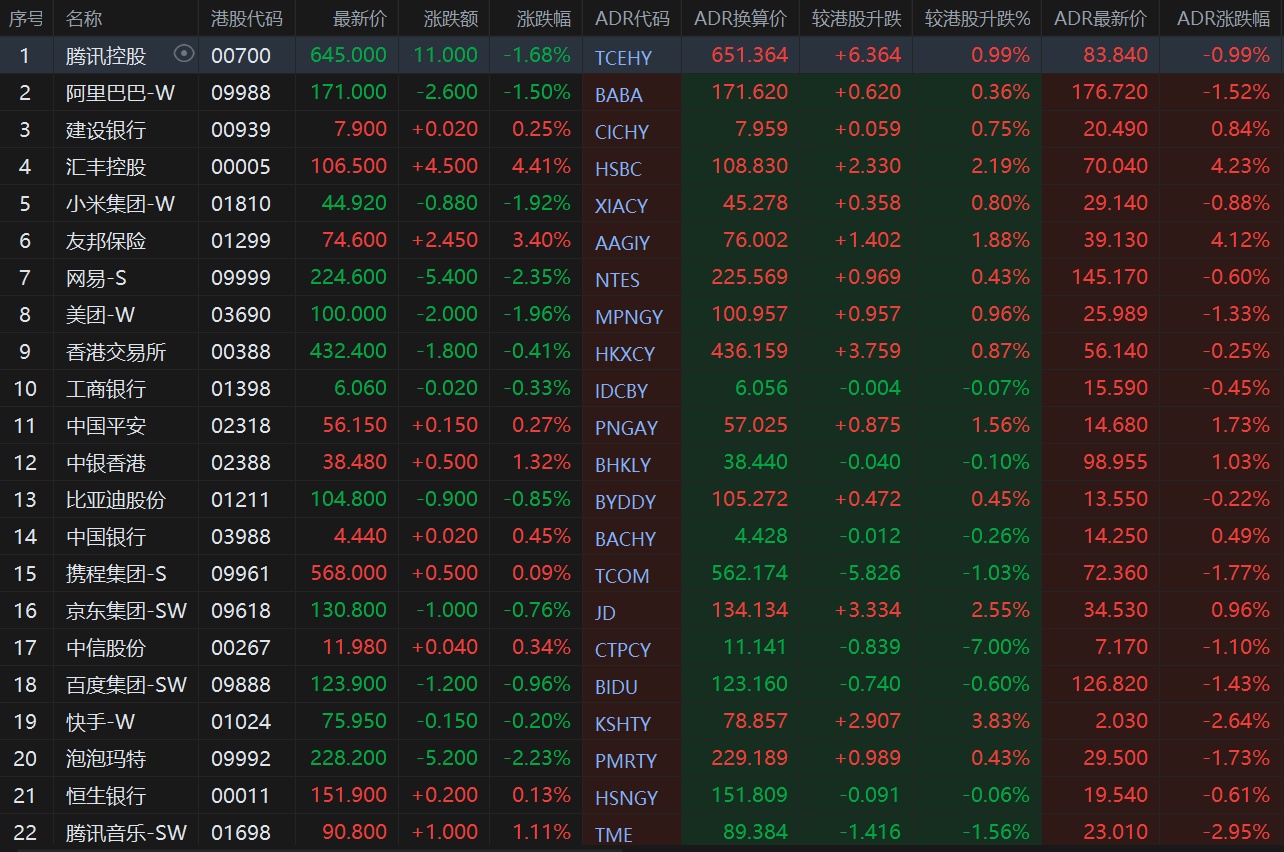
Task: Click the ADR代码 column header
Action: click(632, 18)
